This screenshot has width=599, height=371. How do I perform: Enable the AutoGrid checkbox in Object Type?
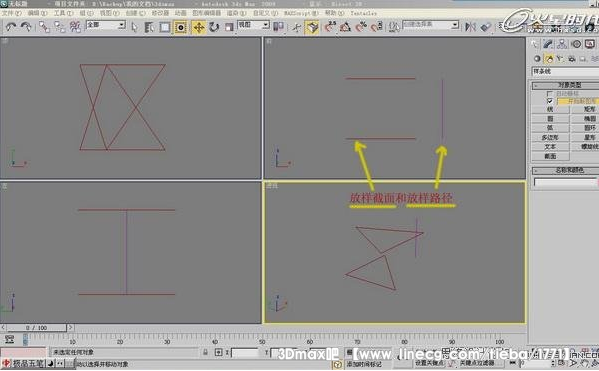click(549, 94)
